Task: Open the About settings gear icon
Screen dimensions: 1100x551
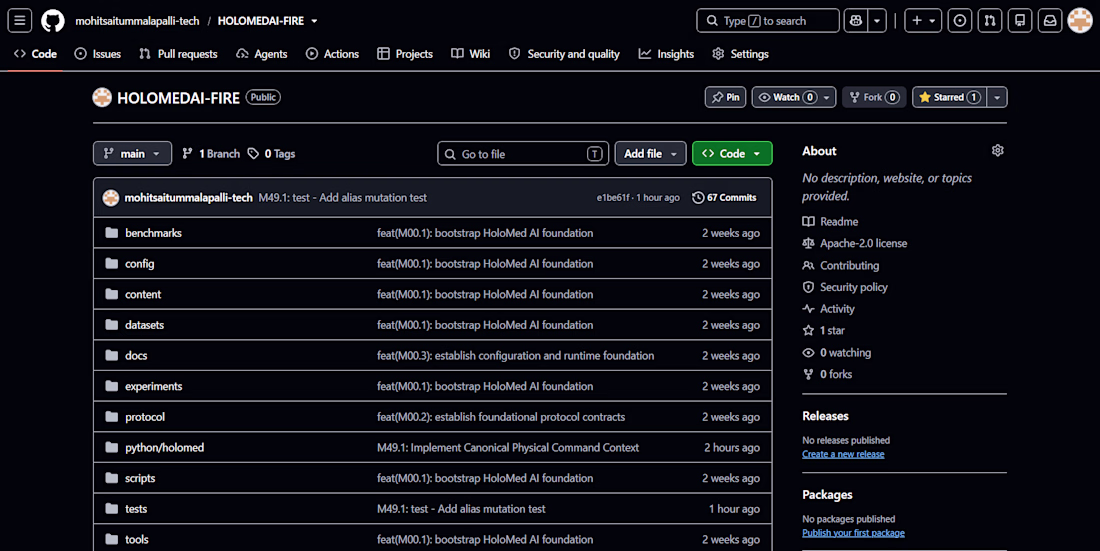Action: tap(998, 150)
